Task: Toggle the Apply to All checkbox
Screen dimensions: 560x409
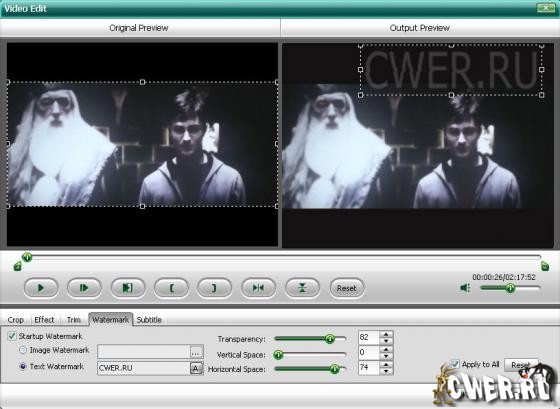Action: click(455, 364)
